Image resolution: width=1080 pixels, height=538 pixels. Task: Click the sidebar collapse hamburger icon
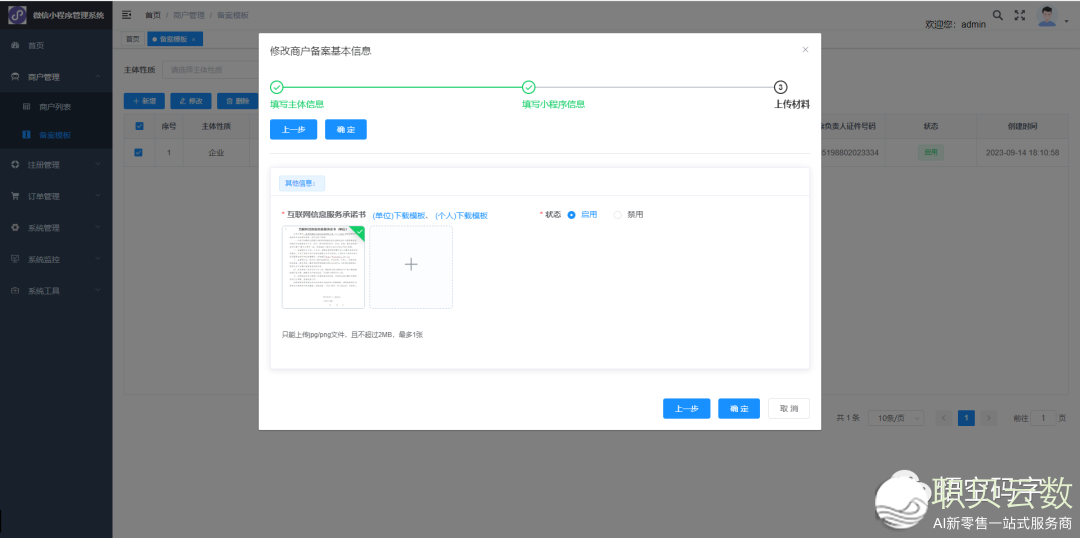point(127,14)
